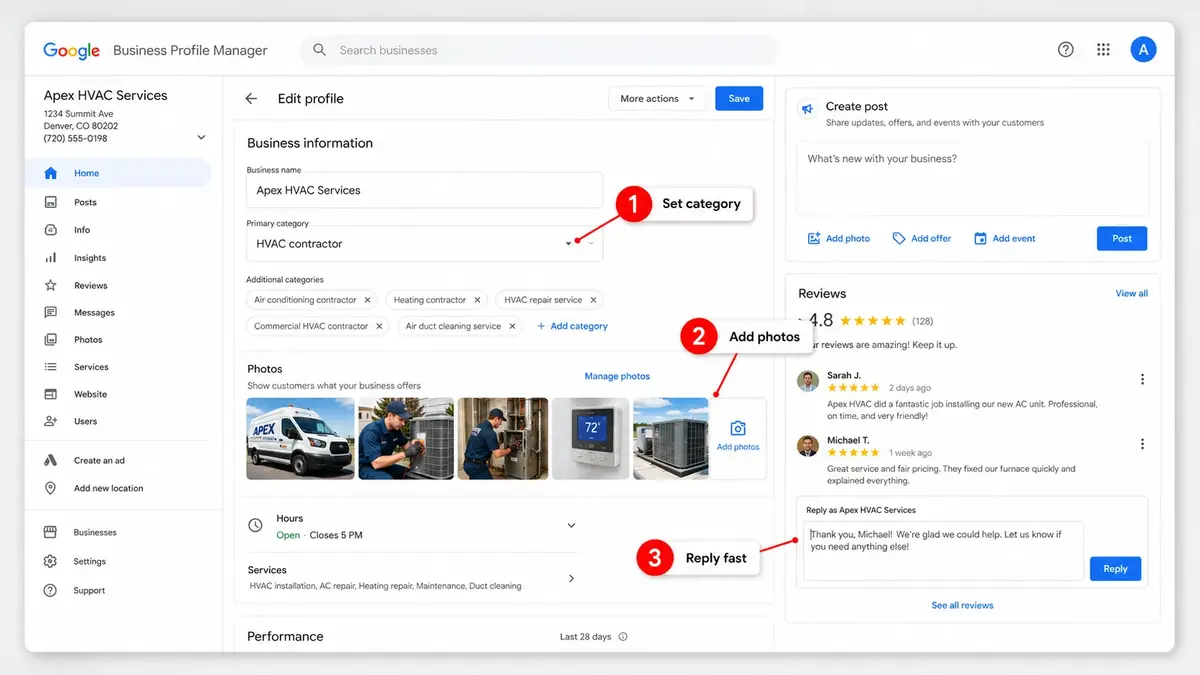Click the search magnifier icon
This screenshot has width=1200, height=675.
[319, 50]
